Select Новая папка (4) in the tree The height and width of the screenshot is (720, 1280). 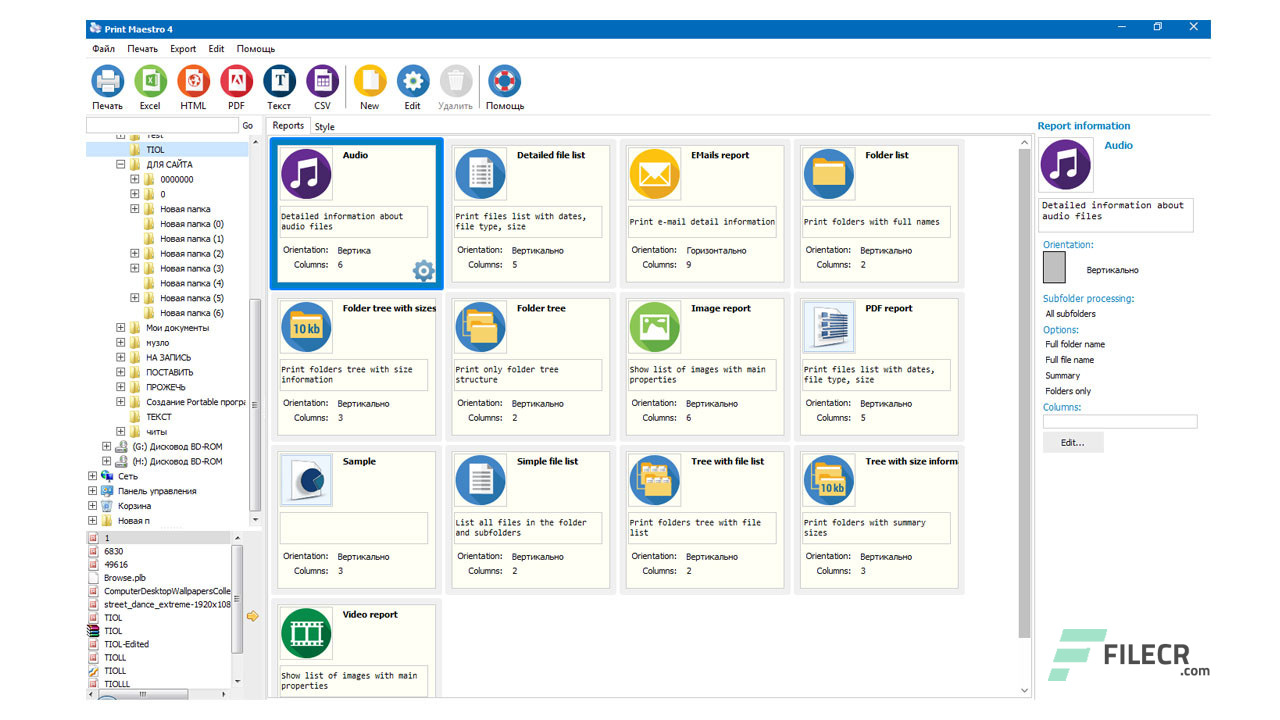pos(192,283)
